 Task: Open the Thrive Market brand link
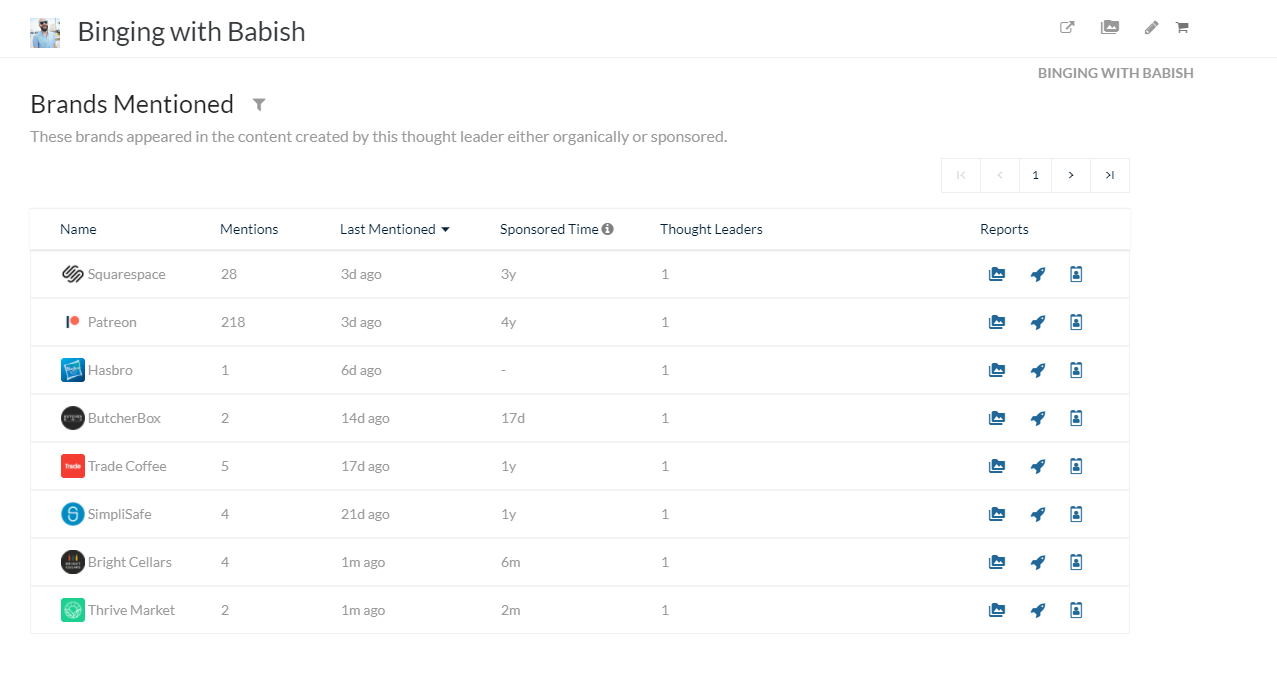tap(131, 610)
